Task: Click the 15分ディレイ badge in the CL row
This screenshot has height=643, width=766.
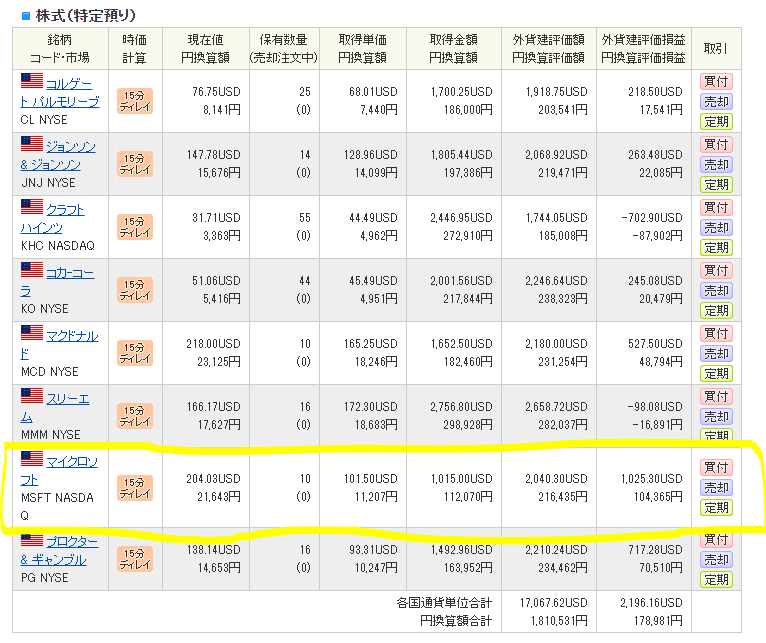Action: pyautogui.click(x=134, y=101)
